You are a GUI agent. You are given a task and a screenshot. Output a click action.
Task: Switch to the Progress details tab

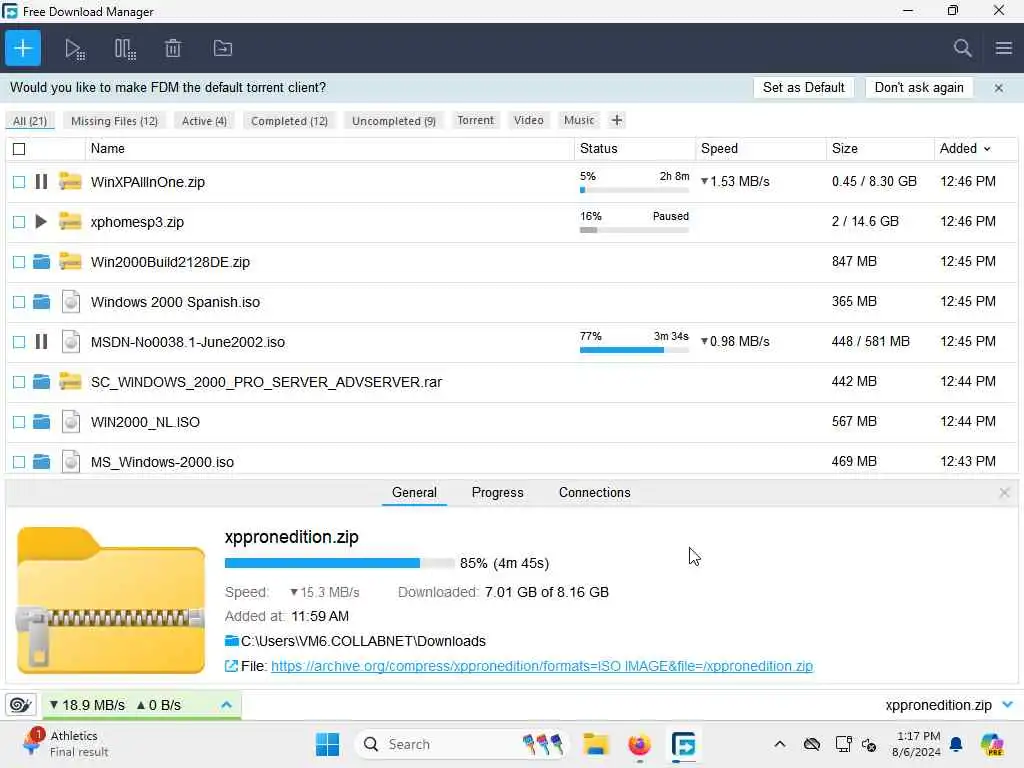coord(498,492)
